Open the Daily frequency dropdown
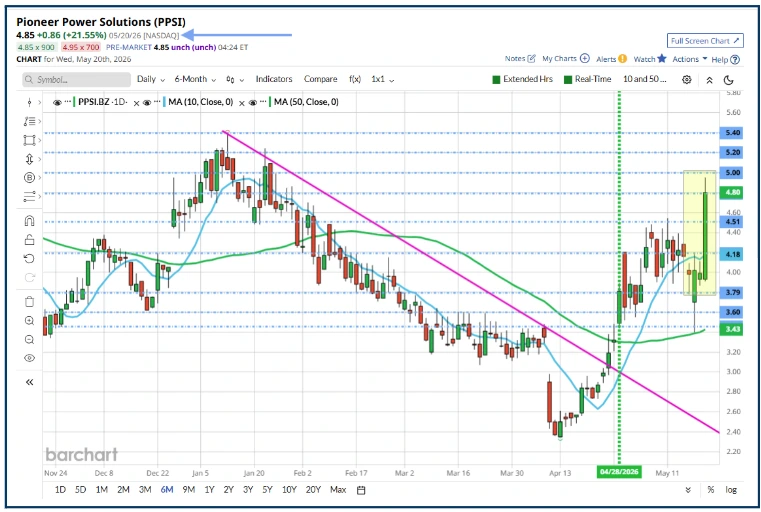761x512 pixels. pos(151,79)
